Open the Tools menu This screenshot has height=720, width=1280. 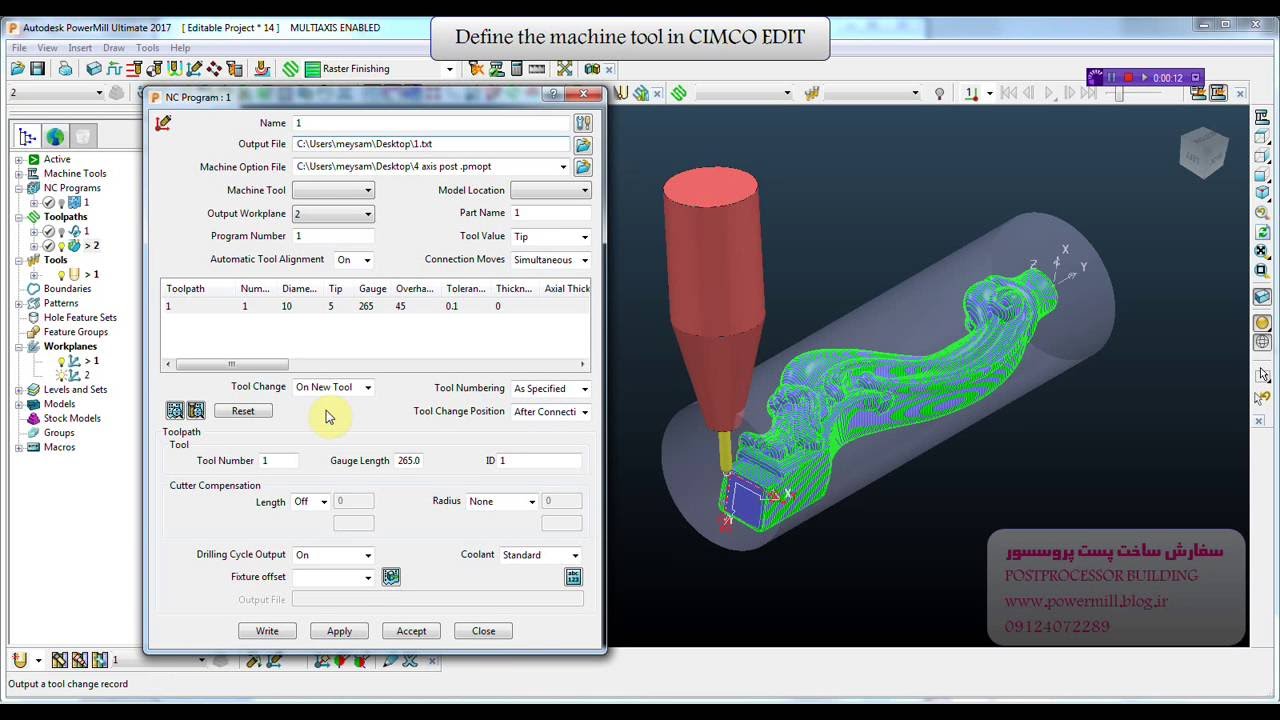[147, 48]
